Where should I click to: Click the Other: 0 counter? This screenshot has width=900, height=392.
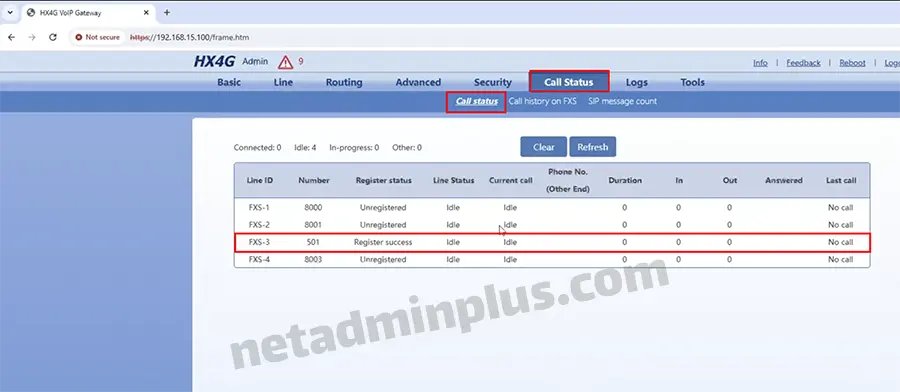[407, 148]
